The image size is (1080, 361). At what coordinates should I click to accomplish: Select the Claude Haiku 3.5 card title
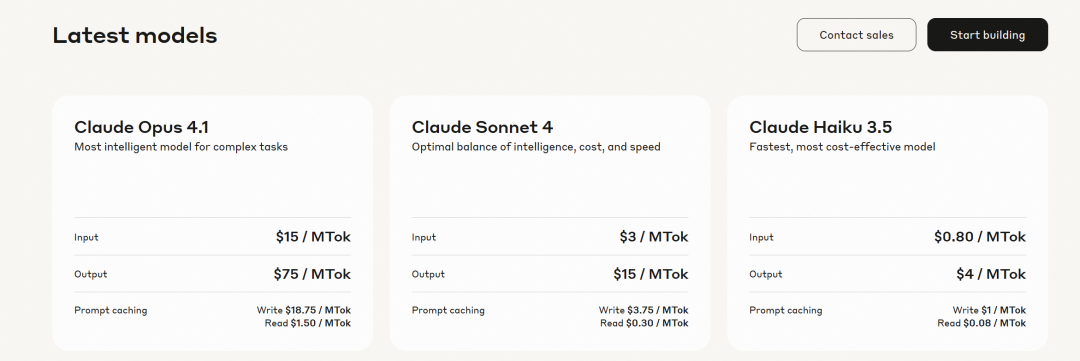[820, 127]
